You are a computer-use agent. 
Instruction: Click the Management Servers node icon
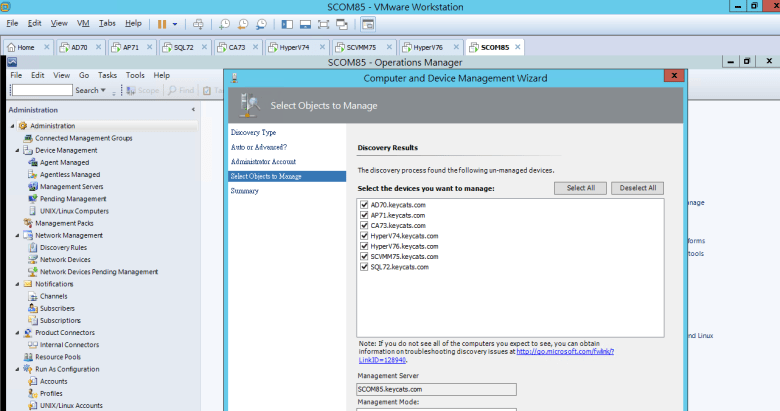pyautogui.click(x=33, y=186)
